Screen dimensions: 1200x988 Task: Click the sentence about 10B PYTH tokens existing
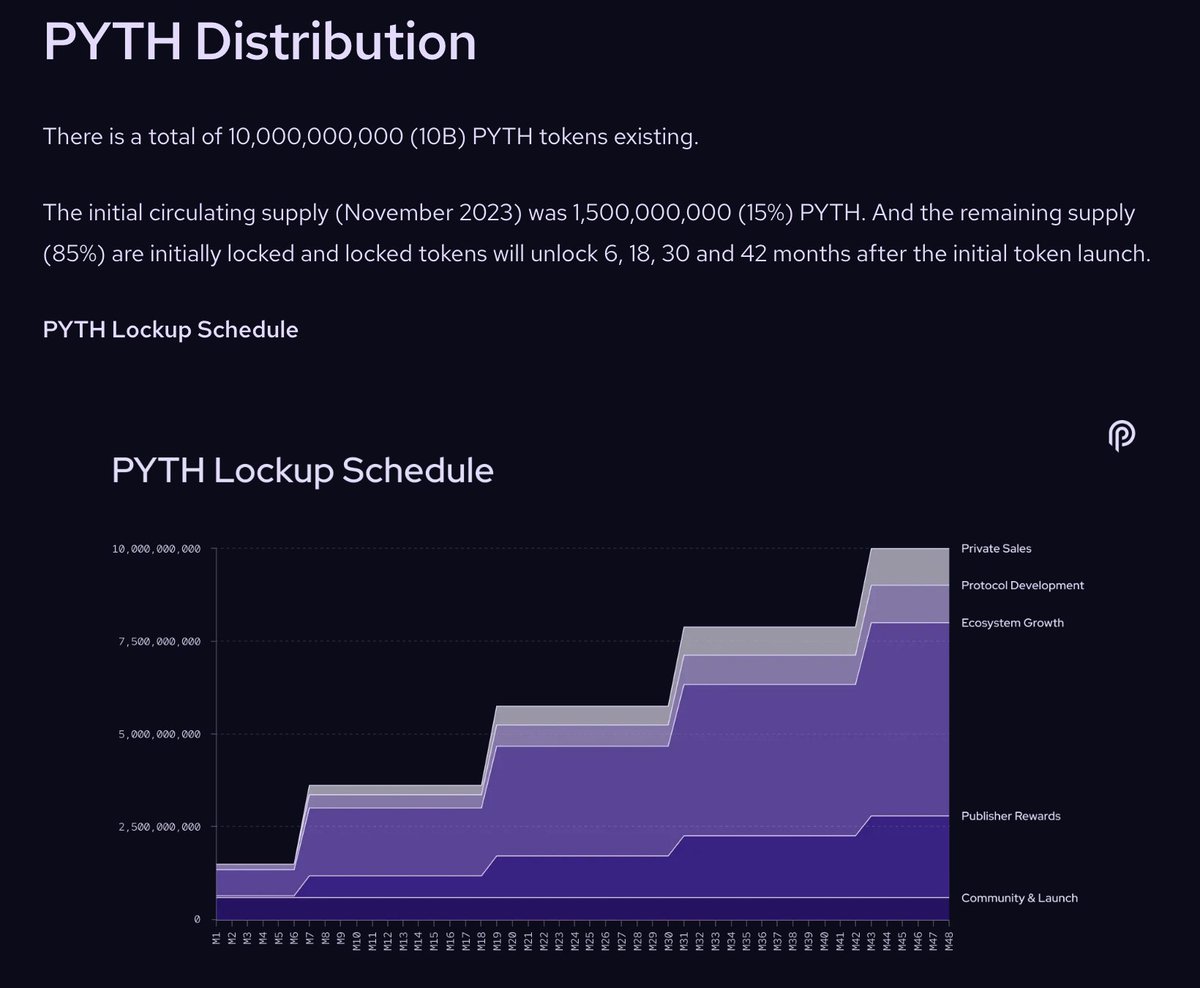(370, 137)
